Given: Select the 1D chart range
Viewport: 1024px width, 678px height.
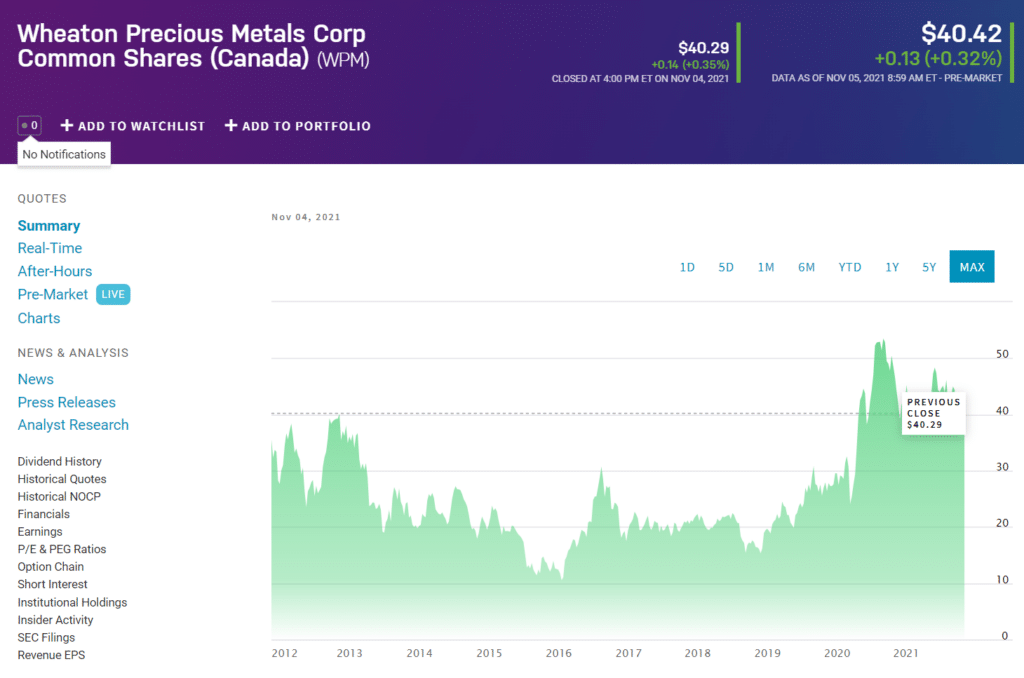Looking at the screenshot, I should (x=687, y=267).
